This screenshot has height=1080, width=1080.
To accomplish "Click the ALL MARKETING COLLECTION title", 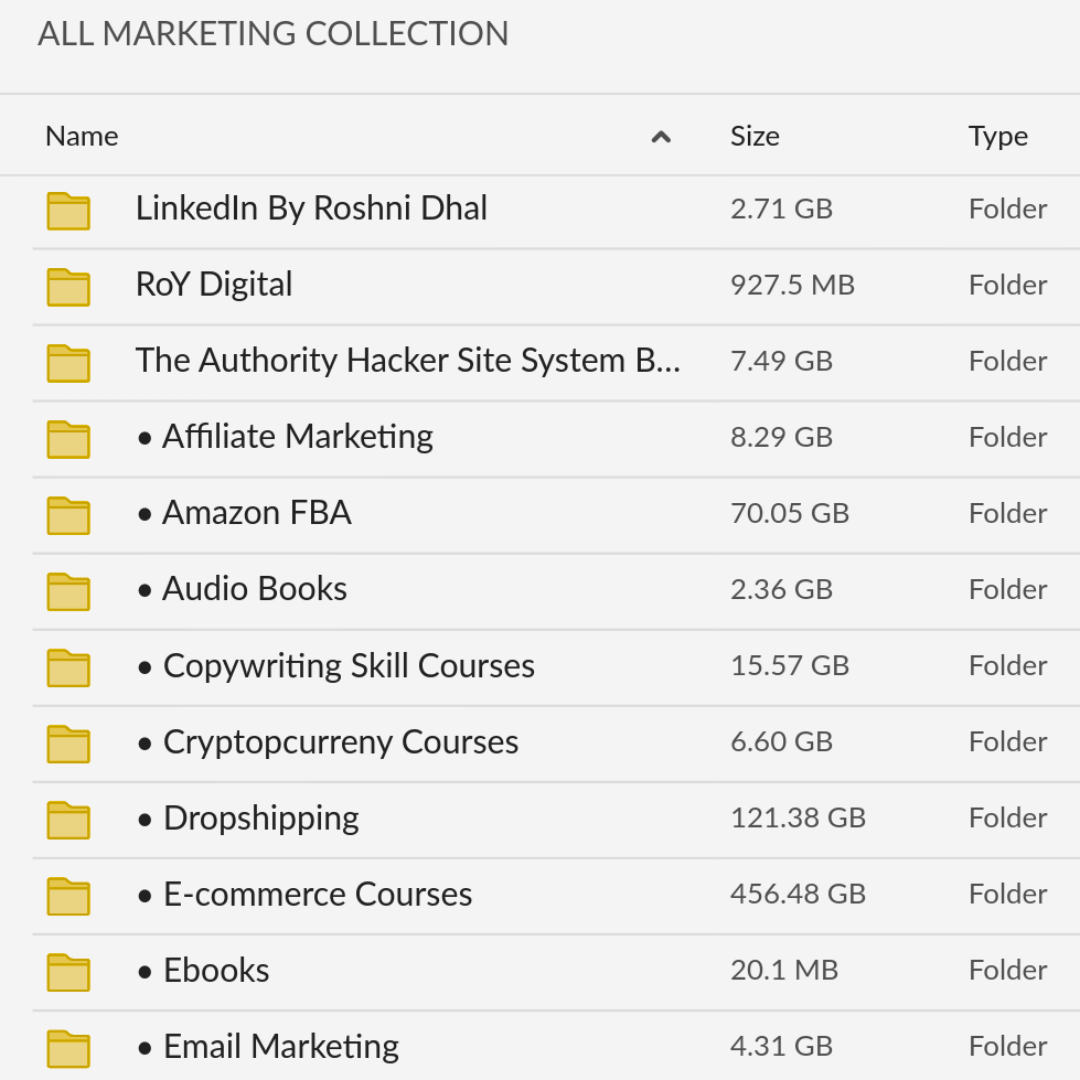I will pos(273,34).
